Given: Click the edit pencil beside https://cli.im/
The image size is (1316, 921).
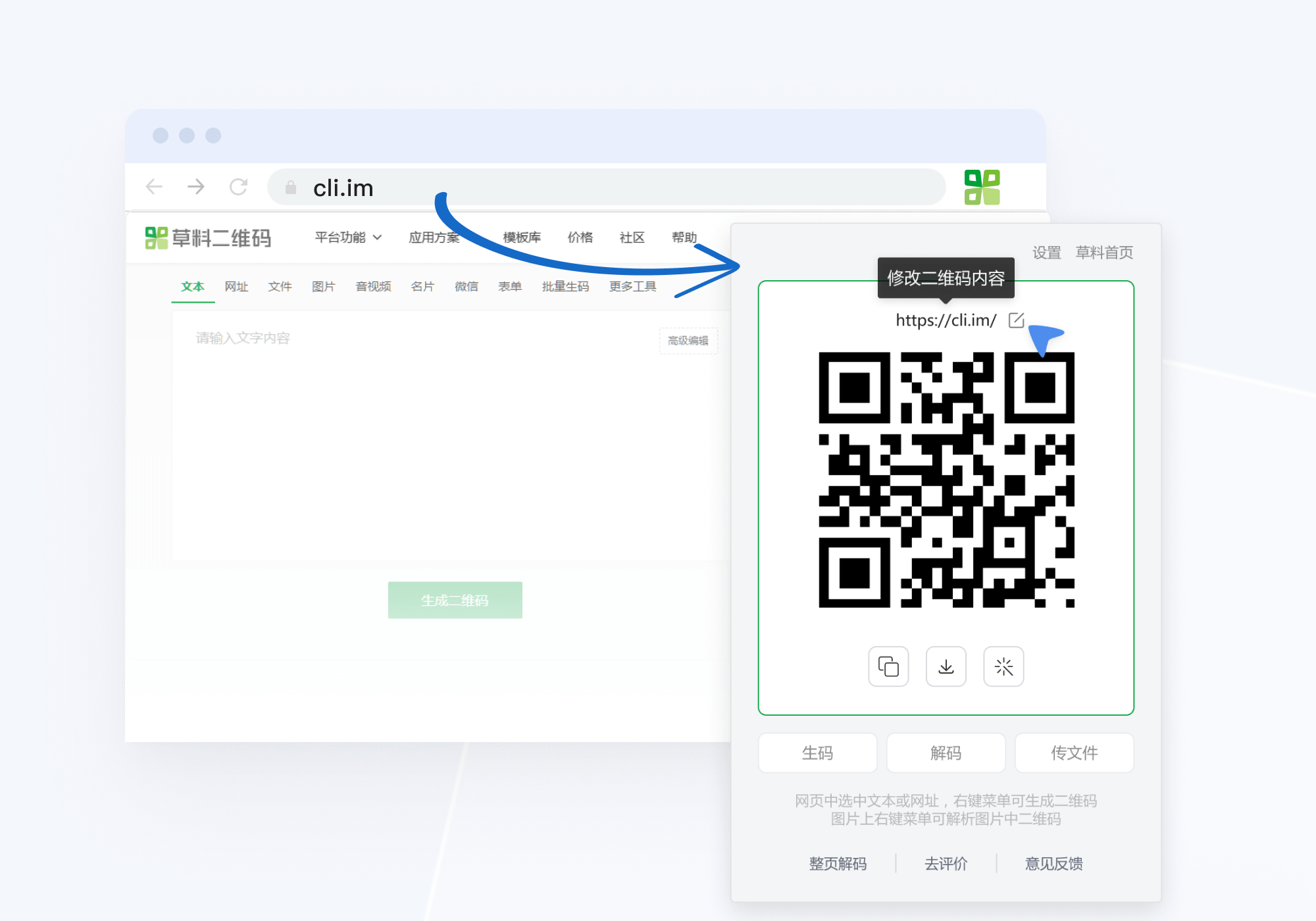Looking at the screenshot, I should pos(1016,320).
